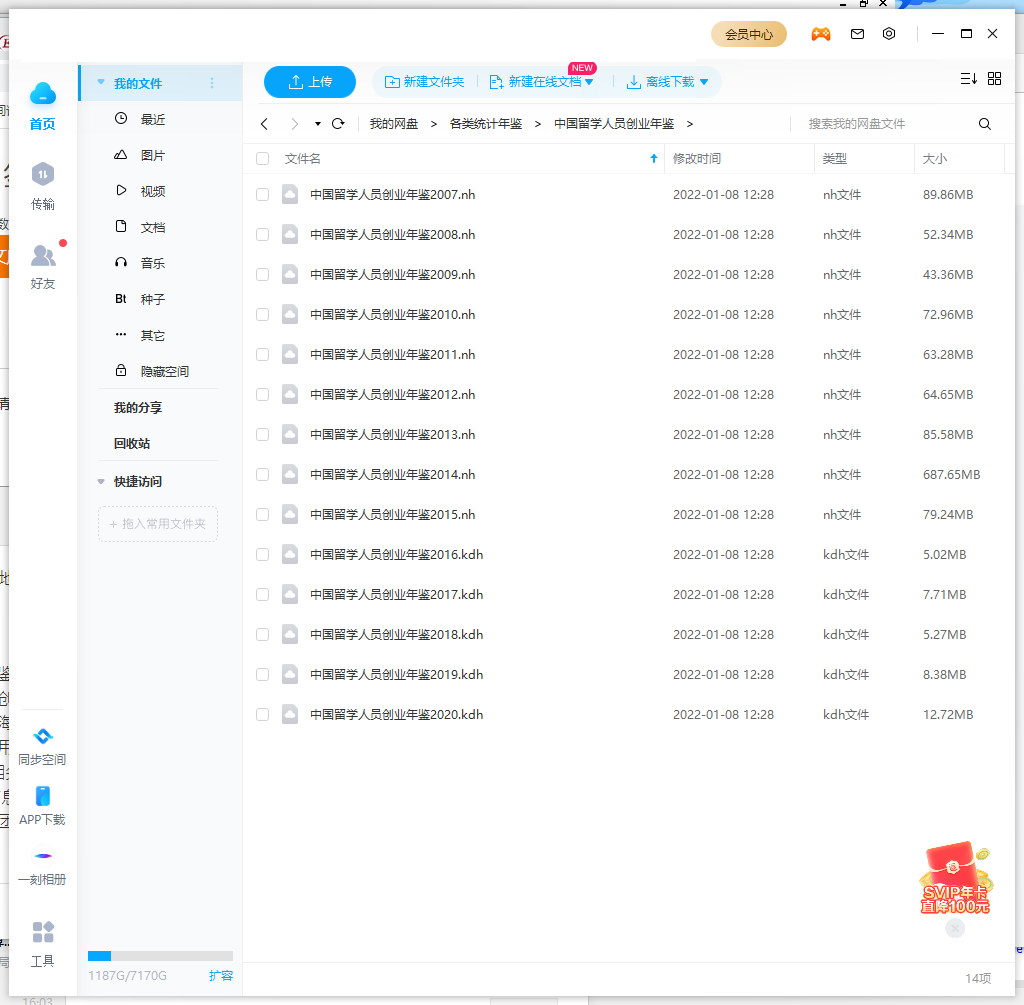1024x1005 pixels.
Task: Go back to previous folder
Action: pyautogui.click(x=264, y=124)
